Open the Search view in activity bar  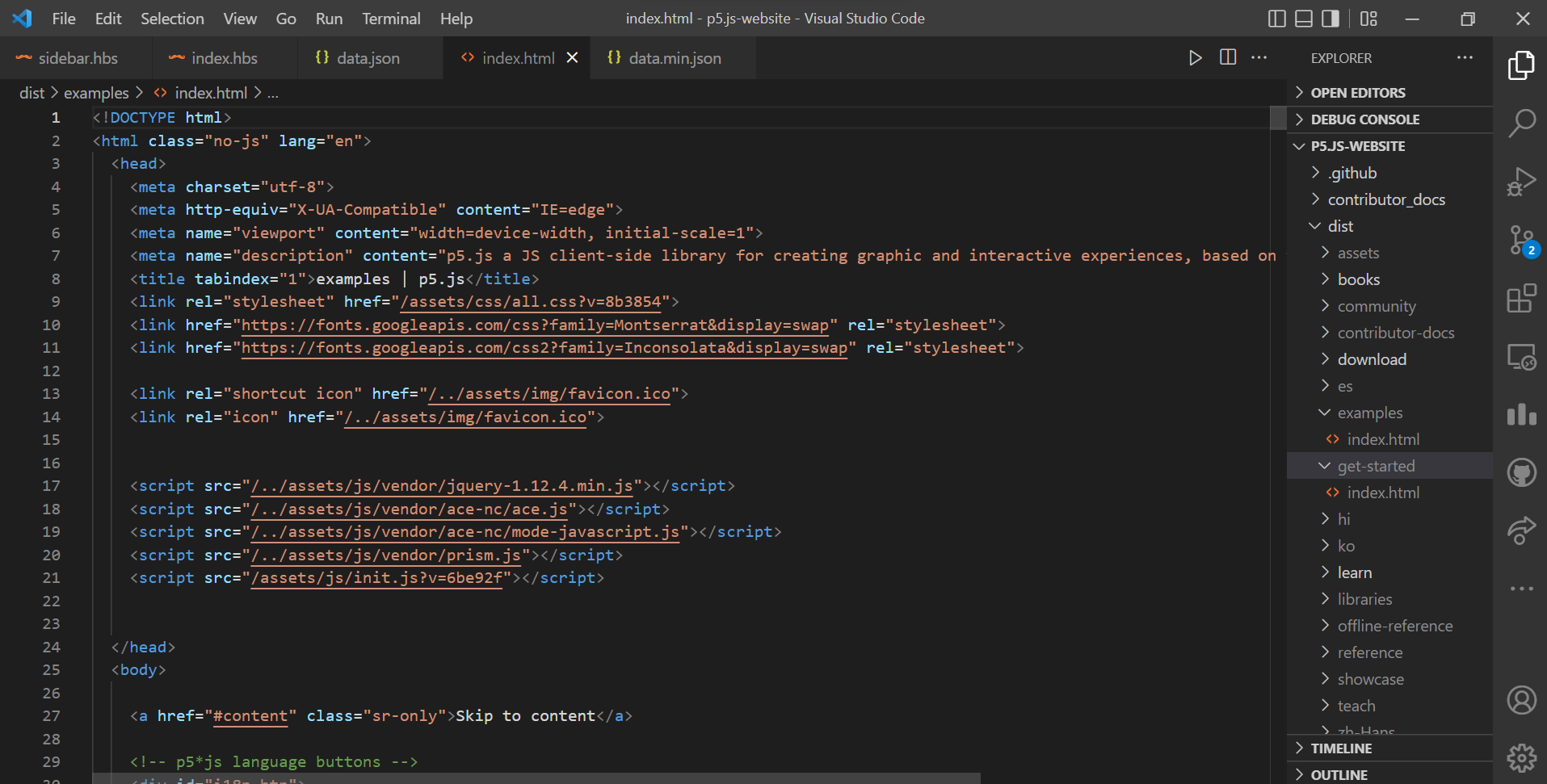pyautogui.click(x=1521, y=124)
